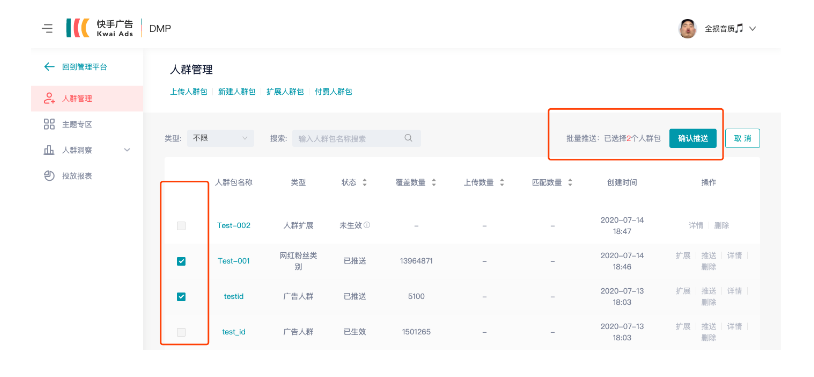Screen dimensions: 814x377
Task: Click the 主题专区 grid icon
Action: pos(49,124)
